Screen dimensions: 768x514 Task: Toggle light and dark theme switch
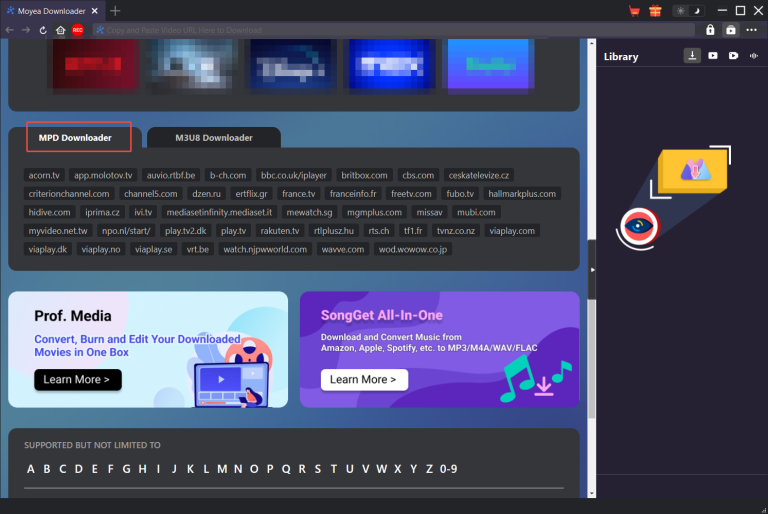(689, 11)
